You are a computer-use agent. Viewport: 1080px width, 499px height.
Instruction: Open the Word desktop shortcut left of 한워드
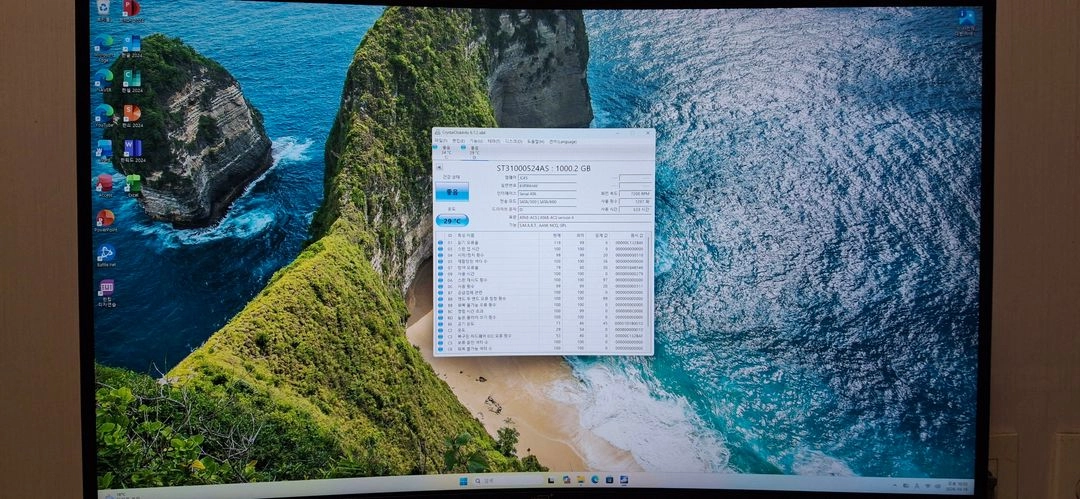coord(104,151)
